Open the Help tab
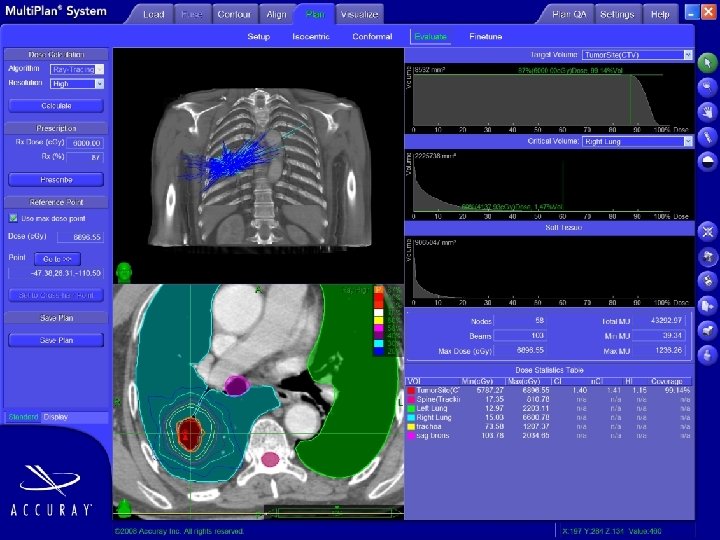 tap(660, 14)
